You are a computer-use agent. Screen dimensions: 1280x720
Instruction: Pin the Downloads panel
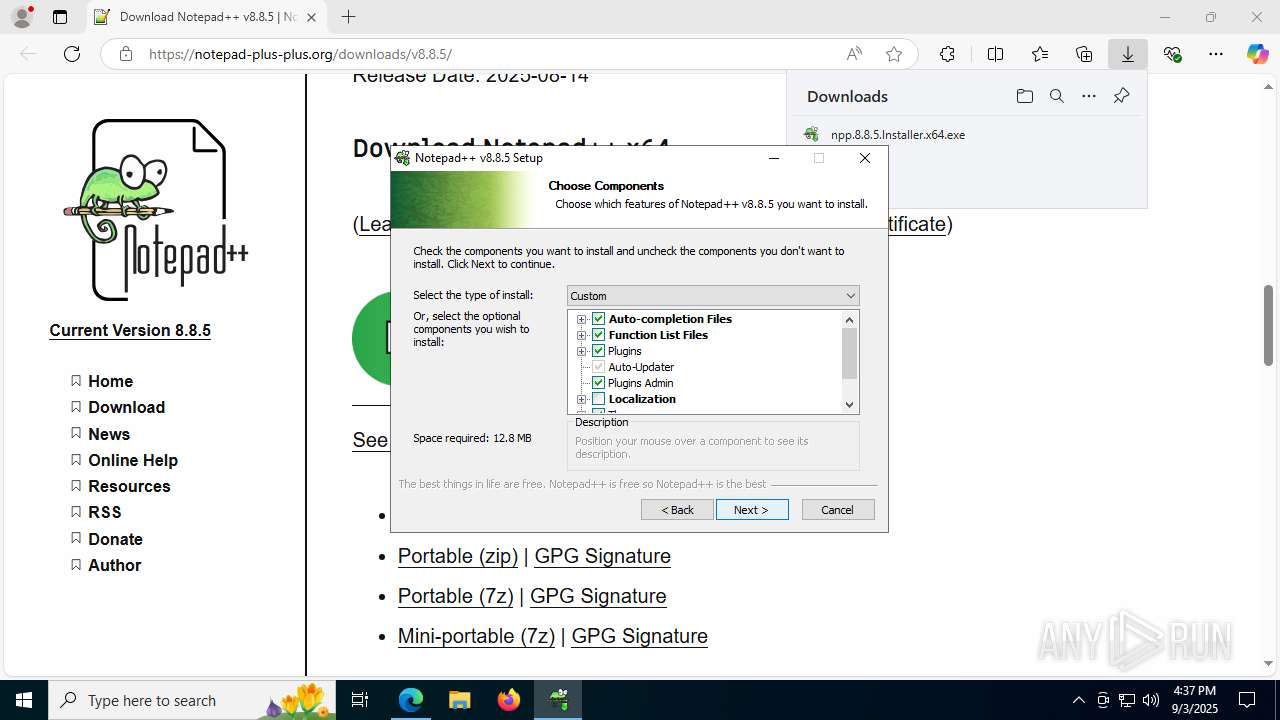[1121, 96]
